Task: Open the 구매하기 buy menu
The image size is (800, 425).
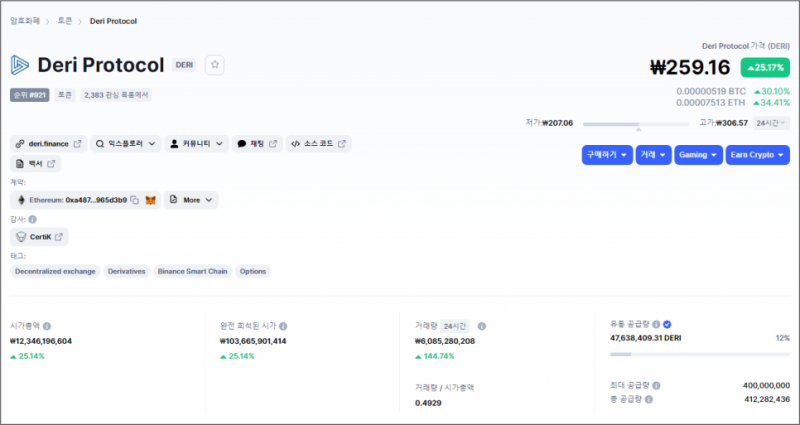Action: click(606, 155)
